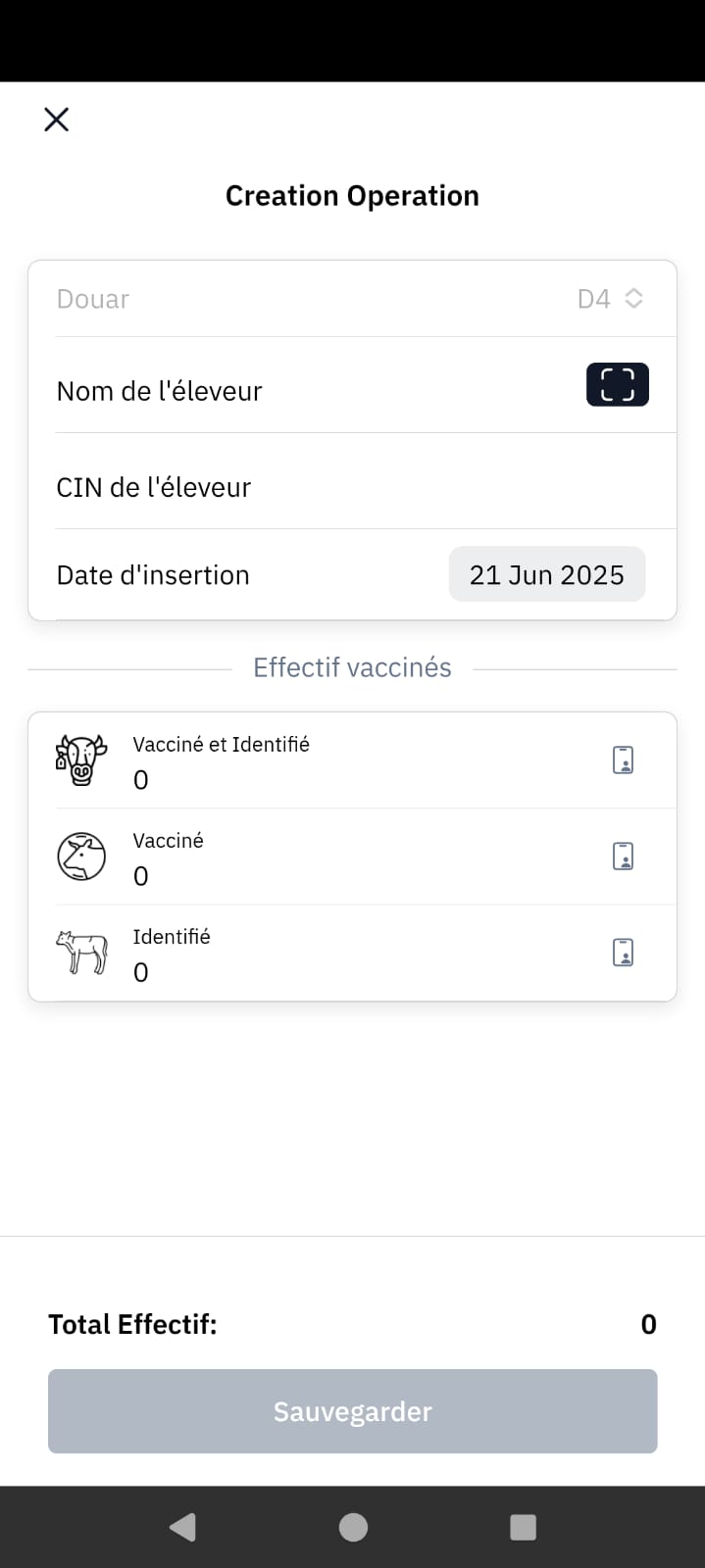Tap the device icon in Vacciné row
This screenshot has width=705, height=1568.
(x=623, y=856)
